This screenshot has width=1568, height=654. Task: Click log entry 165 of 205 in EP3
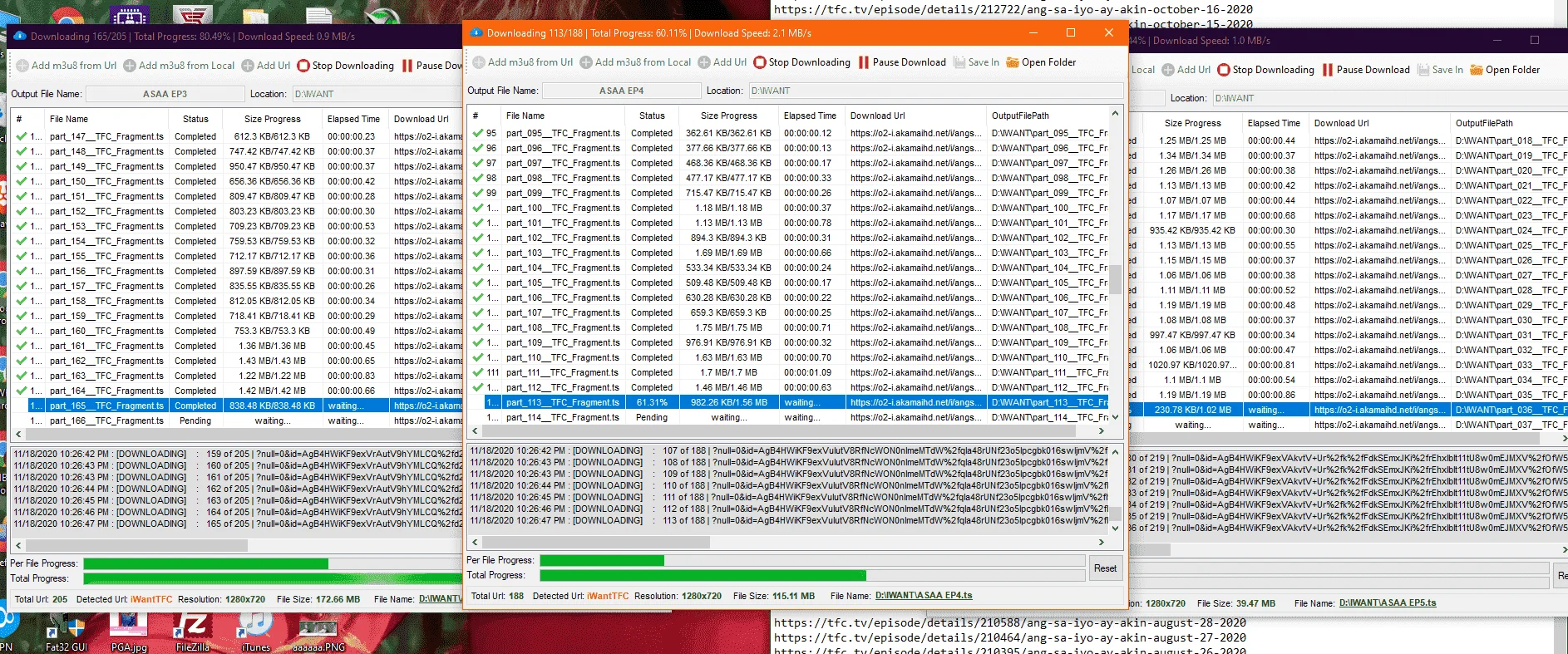(238, 524)
